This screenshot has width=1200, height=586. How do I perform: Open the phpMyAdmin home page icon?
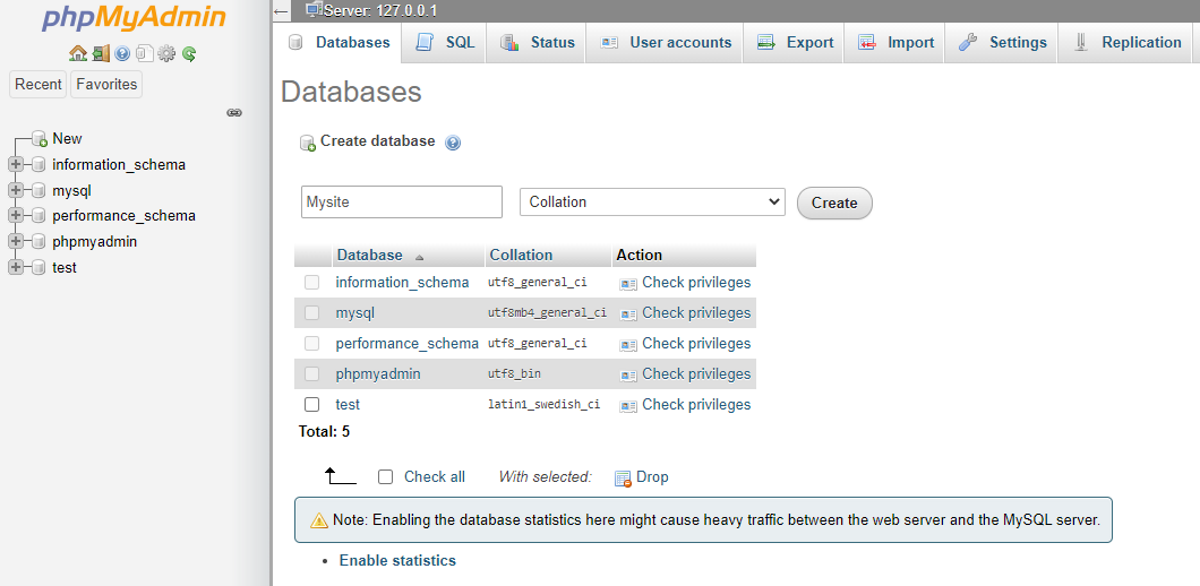point(78,53)
